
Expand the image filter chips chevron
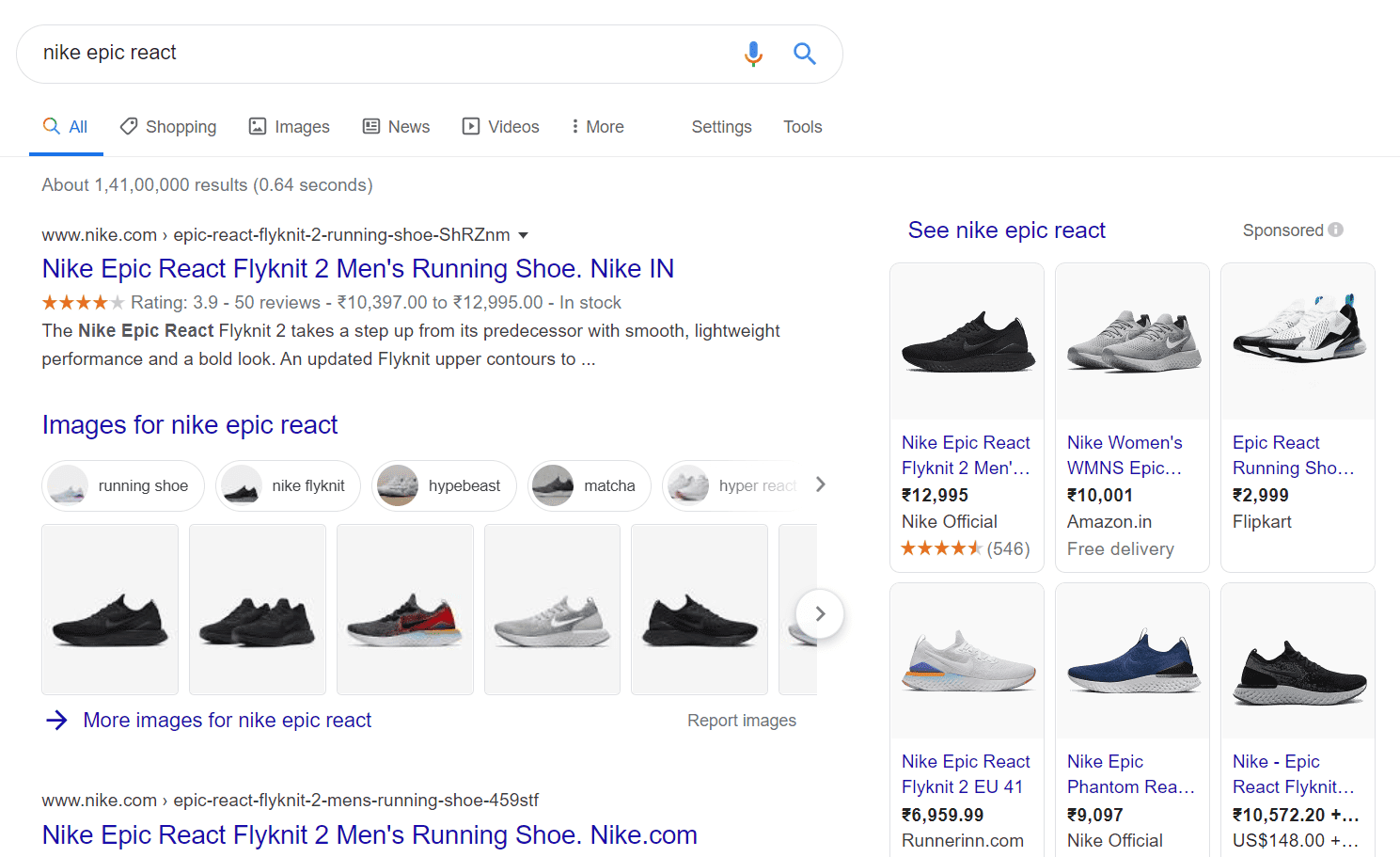[821, 484]
